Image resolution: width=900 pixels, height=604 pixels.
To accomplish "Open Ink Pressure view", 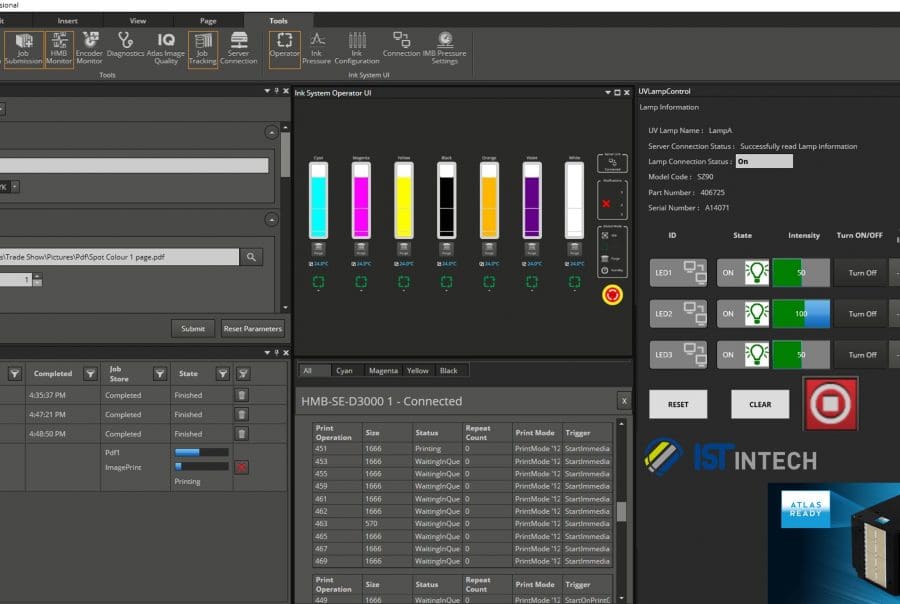I will (316, 48).
